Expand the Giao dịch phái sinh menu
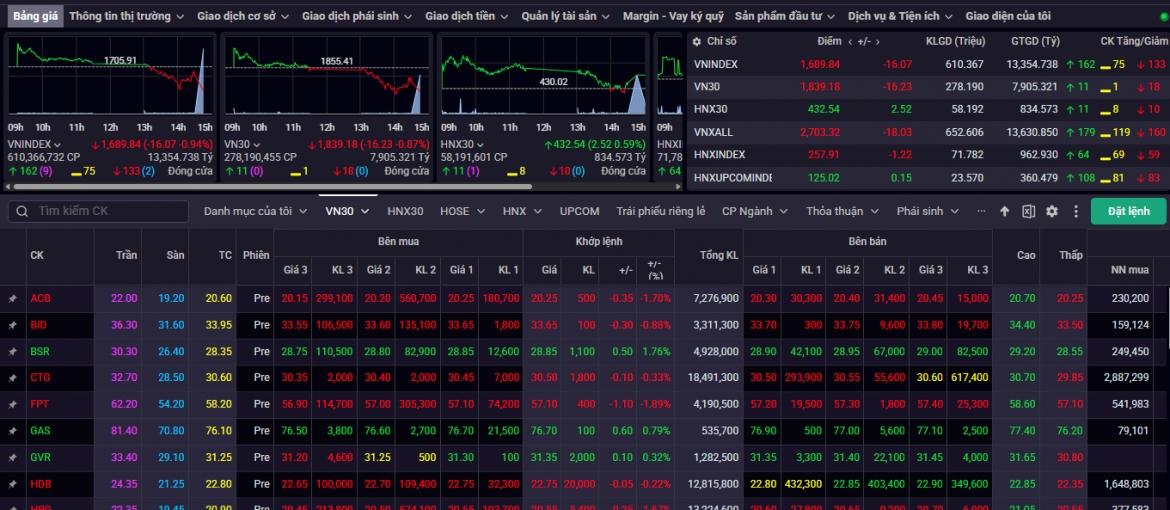The height and width of the screenshot is (510, 1170). point(357,16)
